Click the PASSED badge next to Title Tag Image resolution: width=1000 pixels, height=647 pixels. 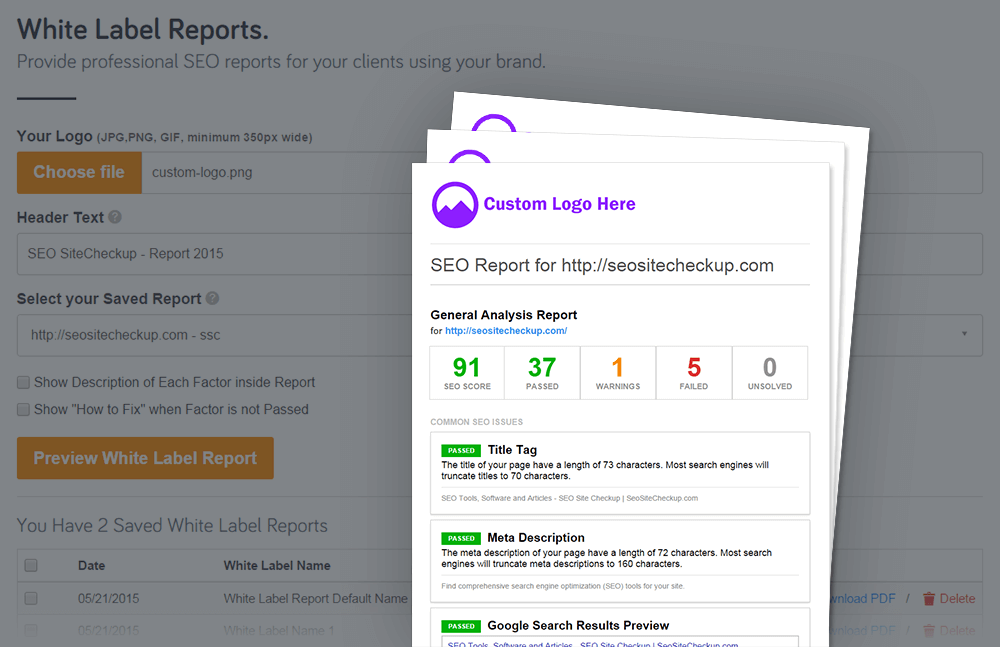point(460,450)
